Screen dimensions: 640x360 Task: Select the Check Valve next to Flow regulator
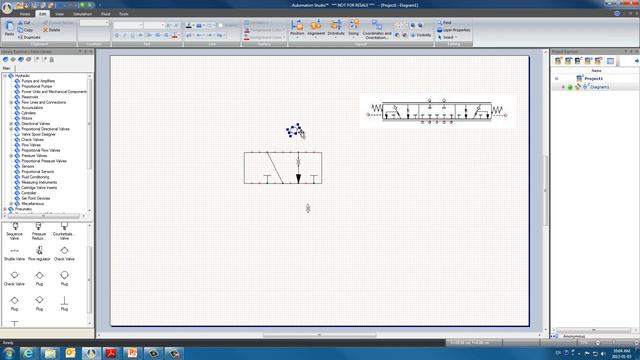point(64,254)
